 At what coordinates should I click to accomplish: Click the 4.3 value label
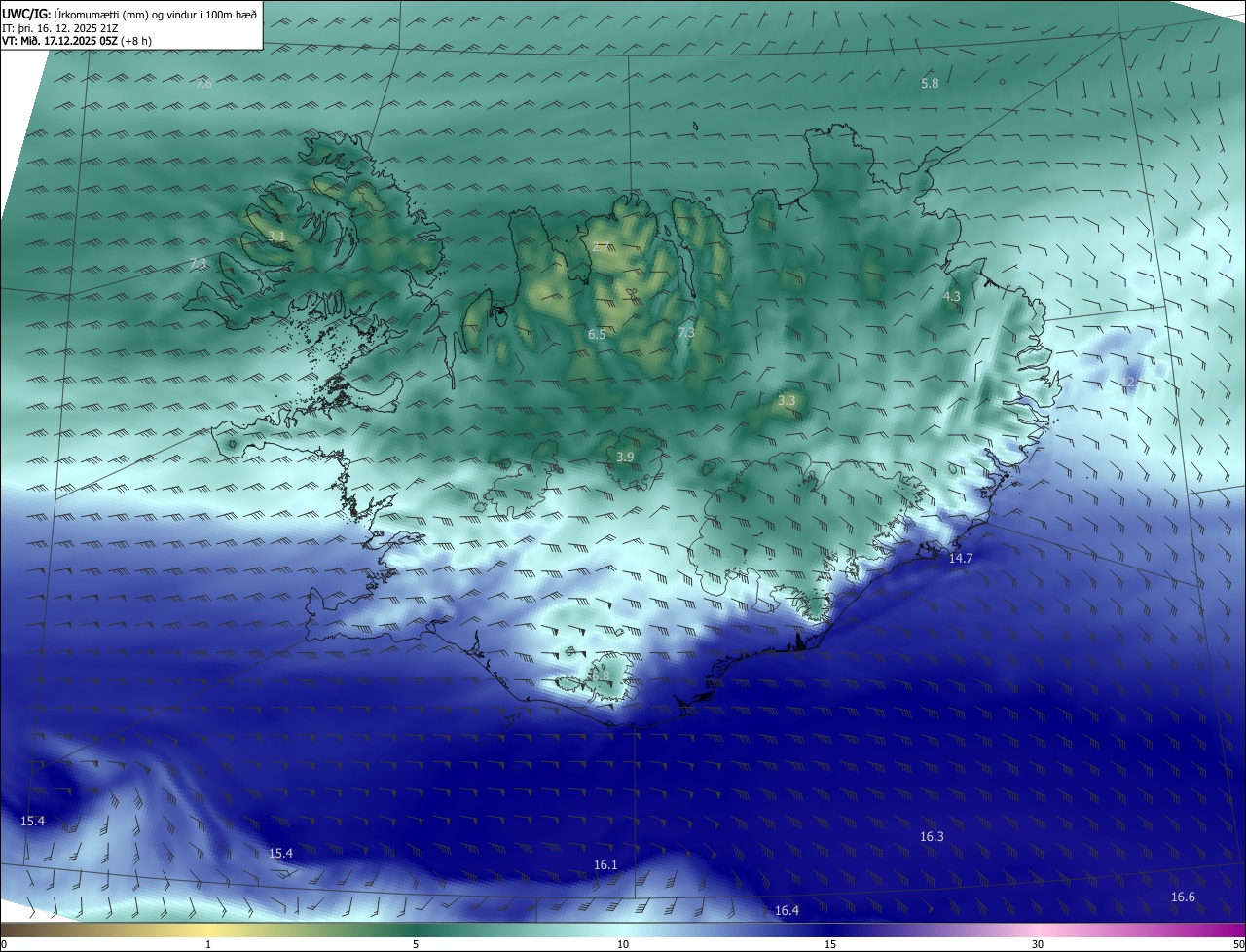(952, 297)
